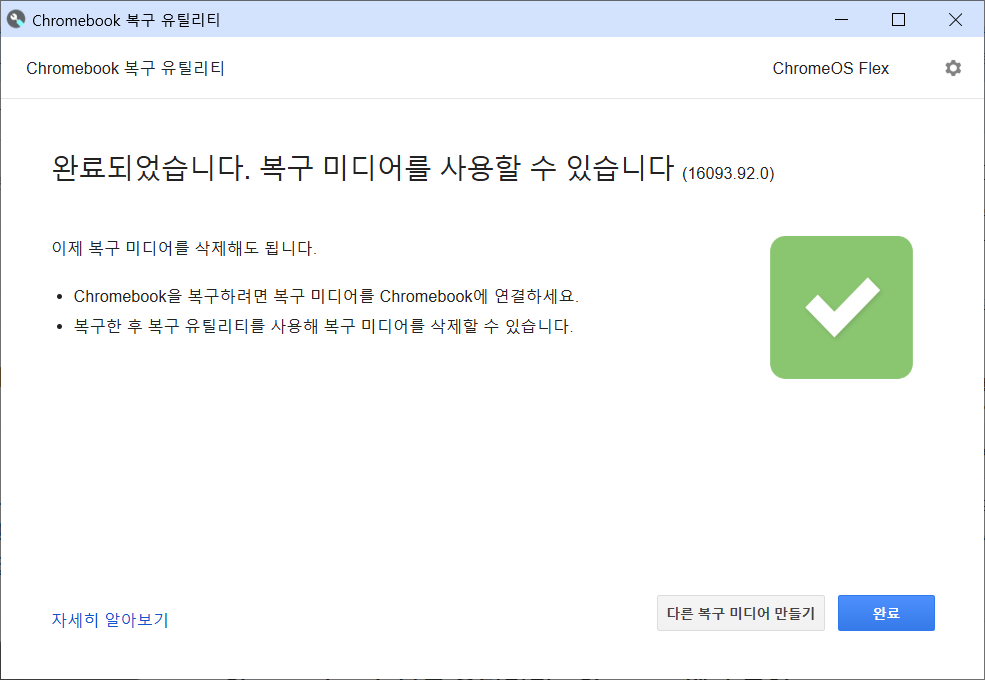
Task: Click the heading 완료되었습니다. 복구 미디어를 사용할 수 있습니다
Action: 363,168
